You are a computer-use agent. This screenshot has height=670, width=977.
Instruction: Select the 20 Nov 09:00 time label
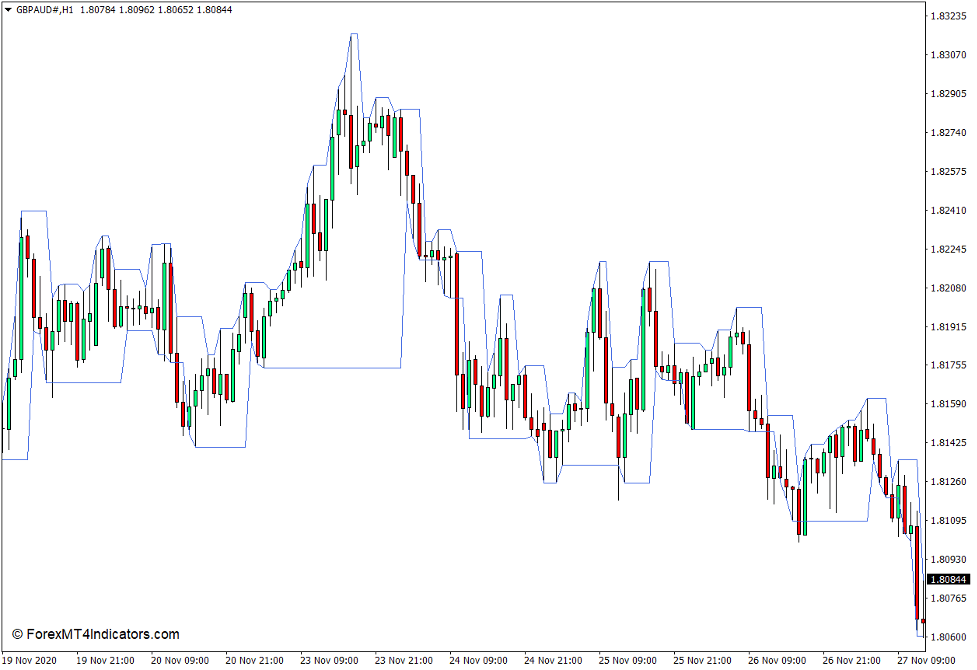point(179,660)
